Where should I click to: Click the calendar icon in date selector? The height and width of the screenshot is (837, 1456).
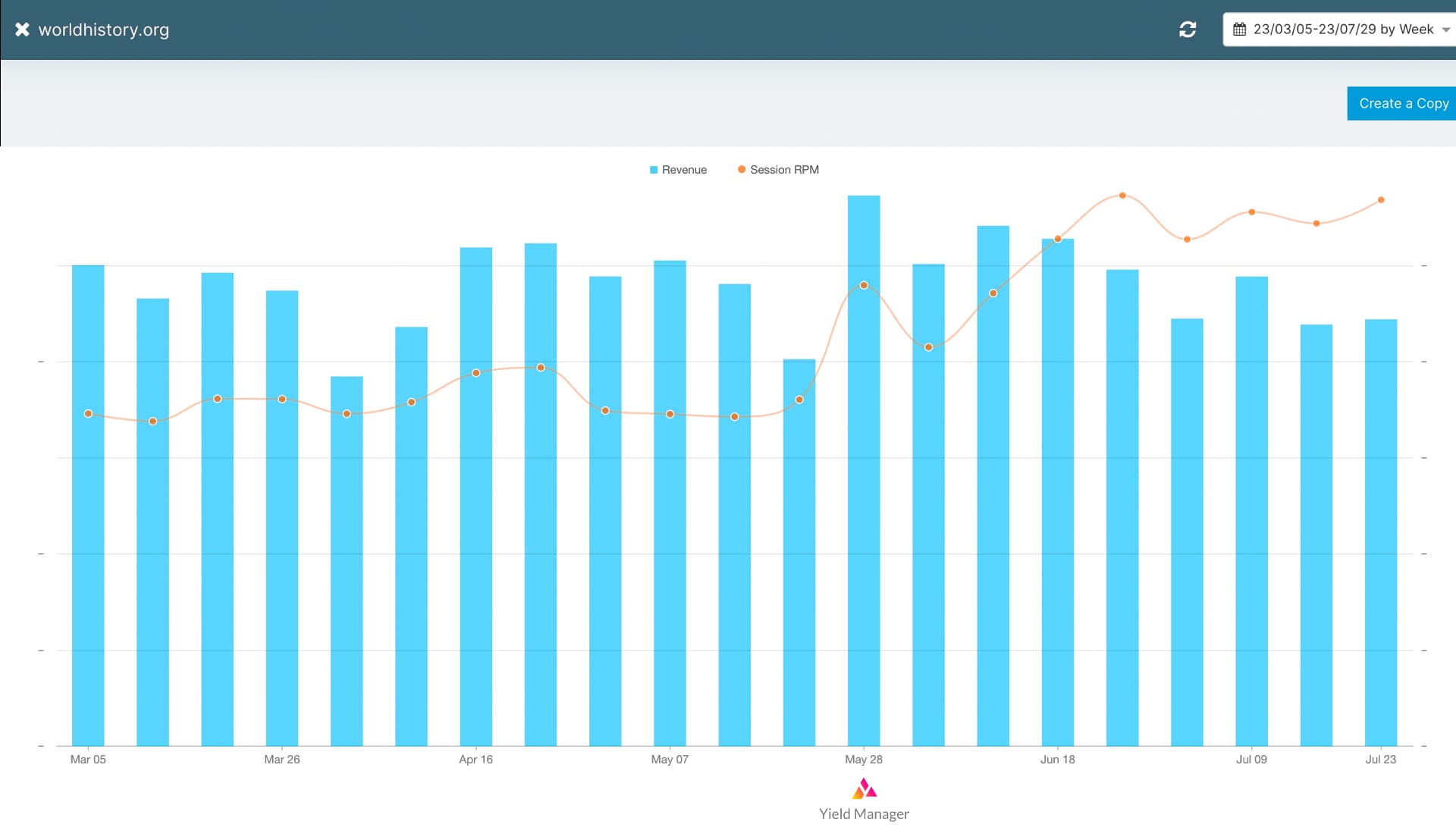(x=1239, y=30)
